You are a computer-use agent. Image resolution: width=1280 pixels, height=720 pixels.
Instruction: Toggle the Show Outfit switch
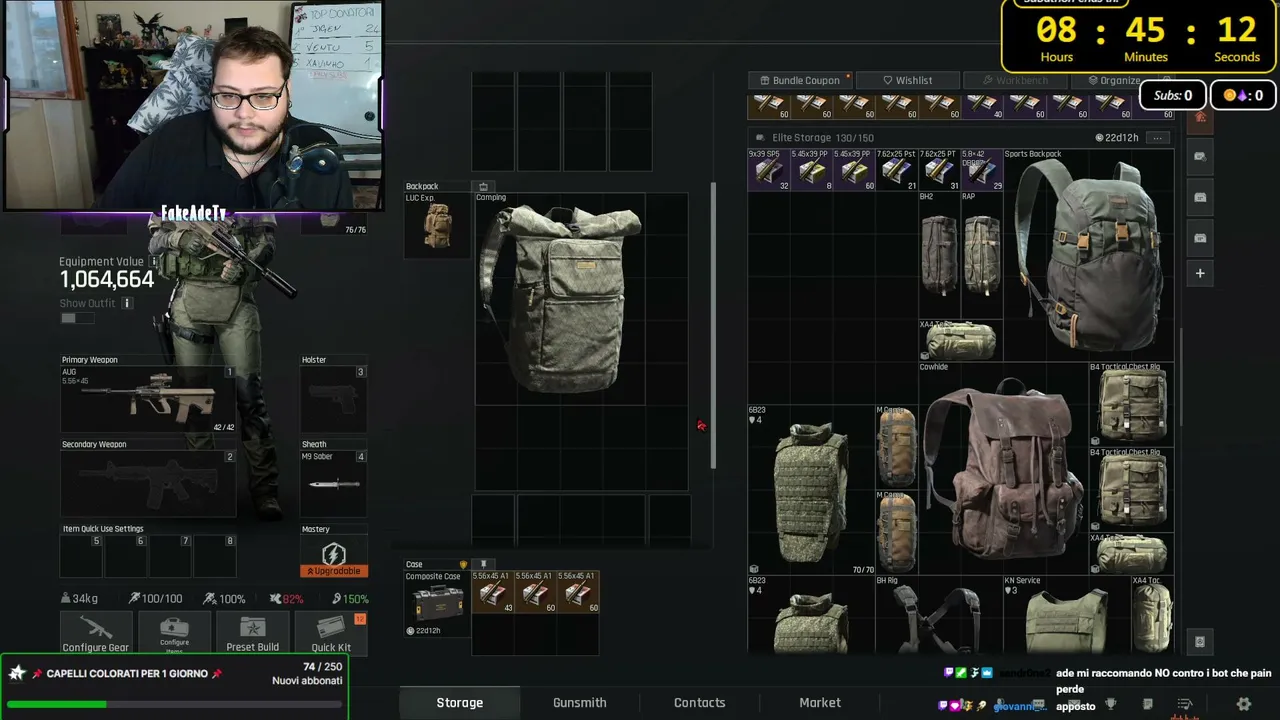tap(76, 318)
